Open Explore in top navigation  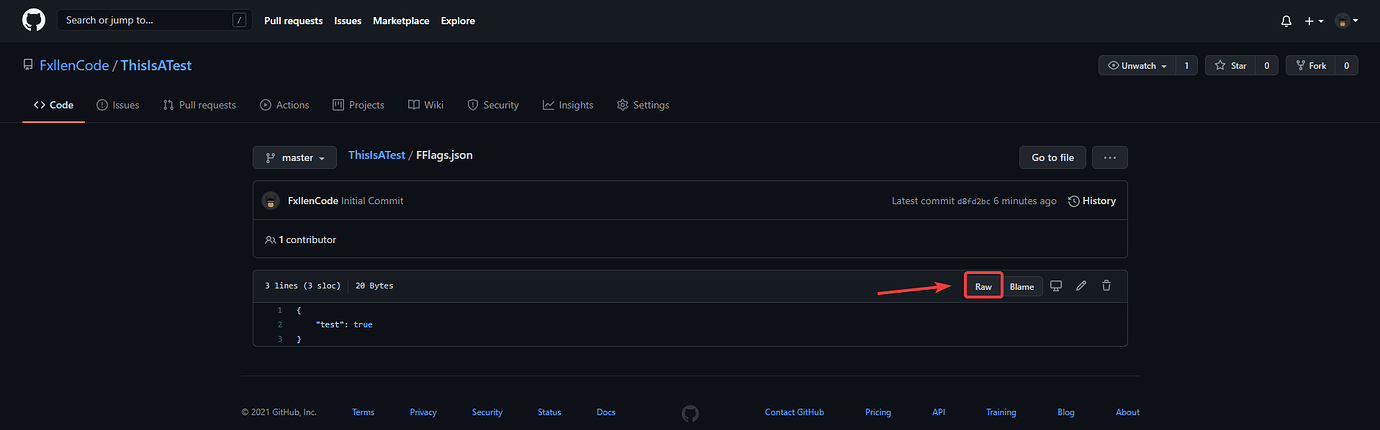458,21
